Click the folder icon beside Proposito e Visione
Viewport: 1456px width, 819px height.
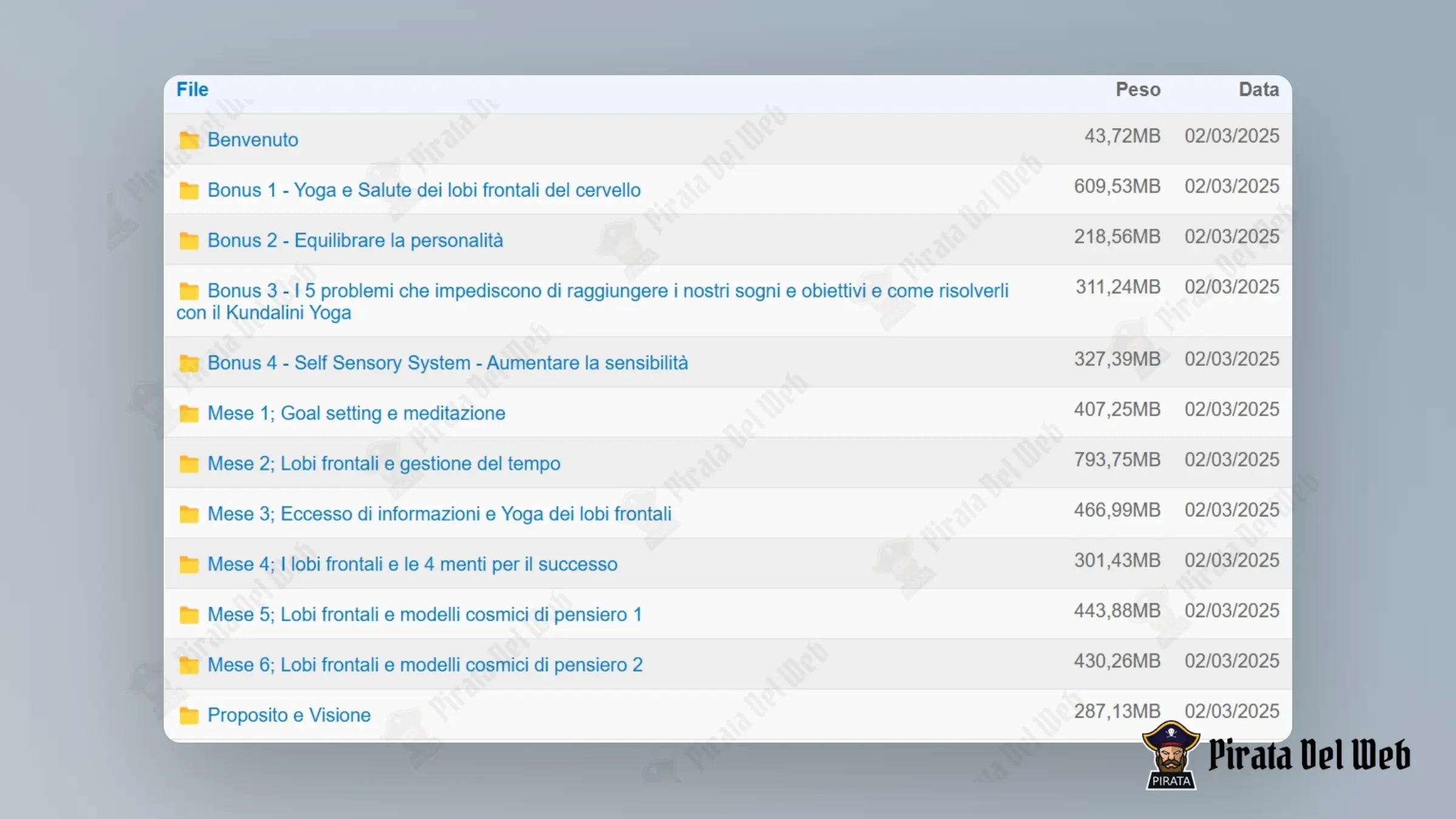click(x=189, y=716)
